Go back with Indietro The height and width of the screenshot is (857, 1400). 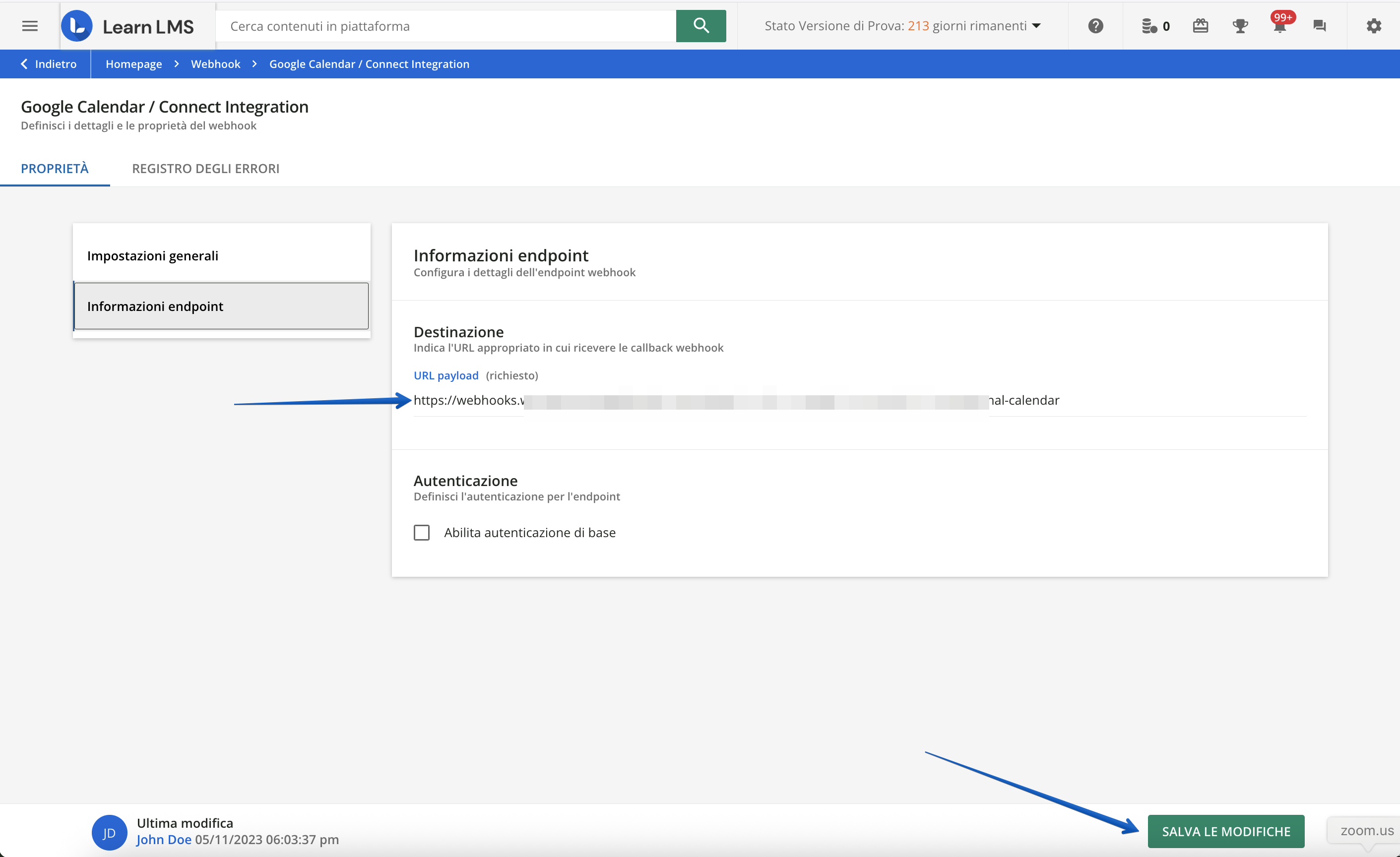48,64
